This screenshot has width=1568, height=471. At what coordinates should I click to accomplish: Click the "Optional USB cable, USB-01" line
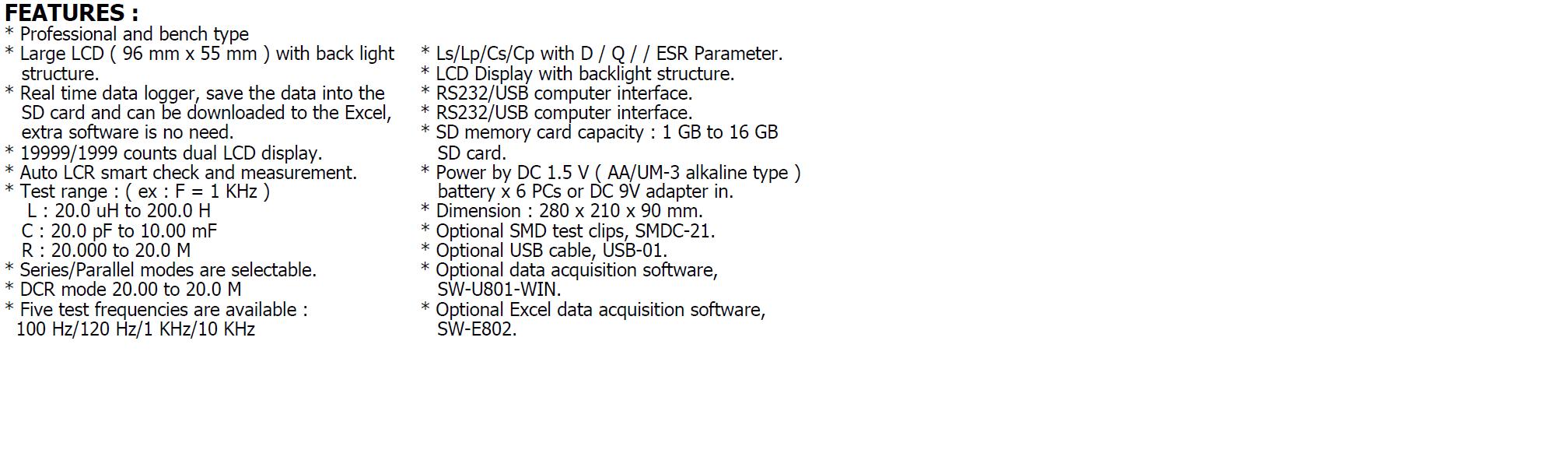[x=551, y=251]
